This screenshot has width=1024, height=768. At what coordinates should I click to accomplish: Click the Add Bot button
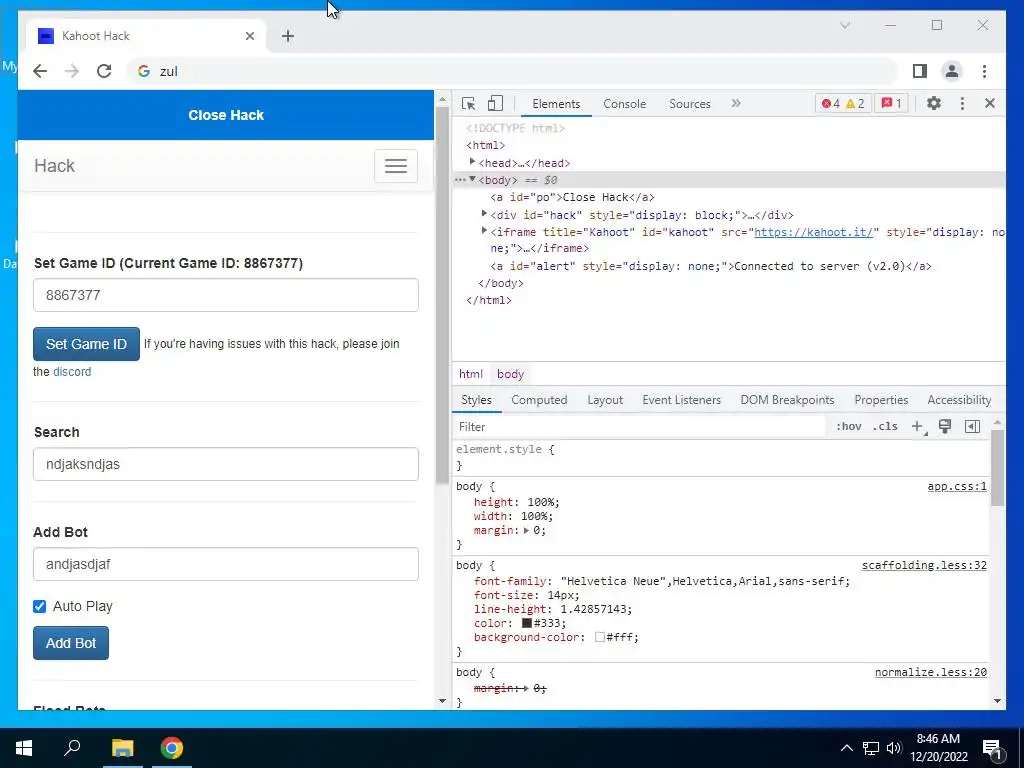coord(71,643)
